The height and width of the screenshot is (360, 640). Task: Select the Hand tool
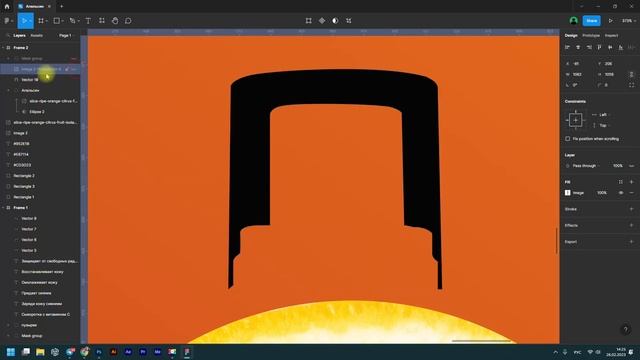[x=115, y=21]
